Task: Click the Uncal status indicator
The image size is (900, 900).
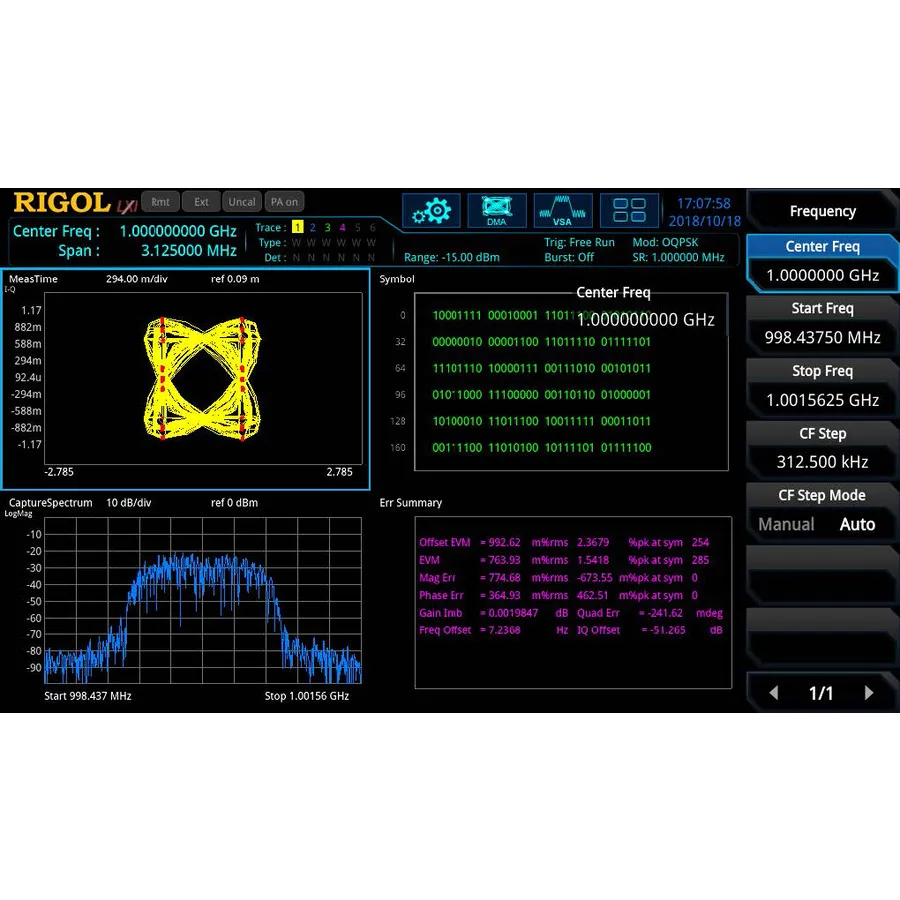Action: tap(241, 201)
